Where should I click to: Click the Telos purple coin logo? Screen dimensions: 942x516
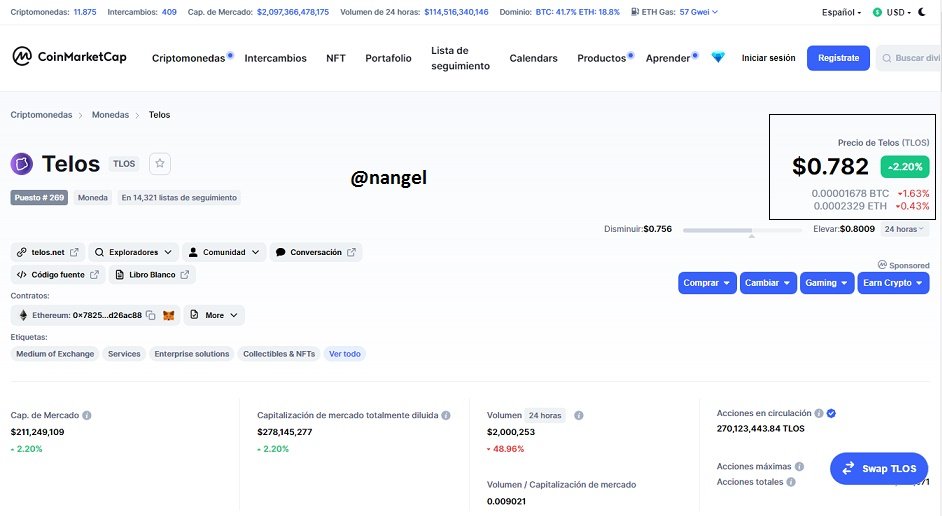22,163
